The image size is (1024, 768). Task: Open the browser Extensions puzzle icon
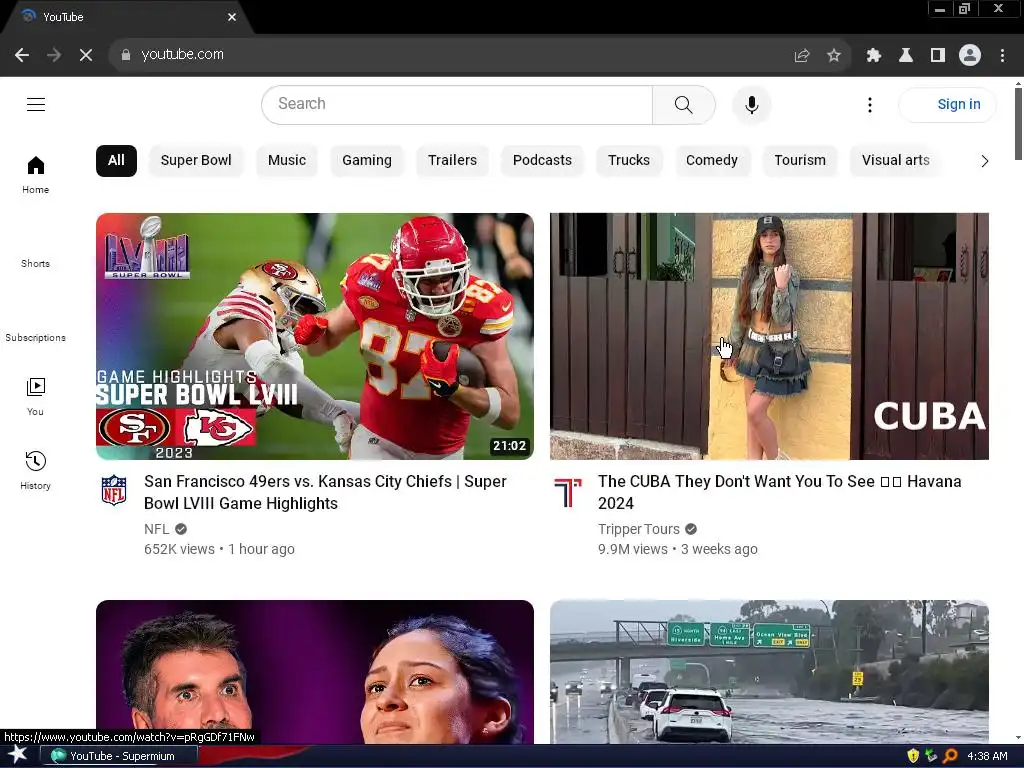[873, 56]
